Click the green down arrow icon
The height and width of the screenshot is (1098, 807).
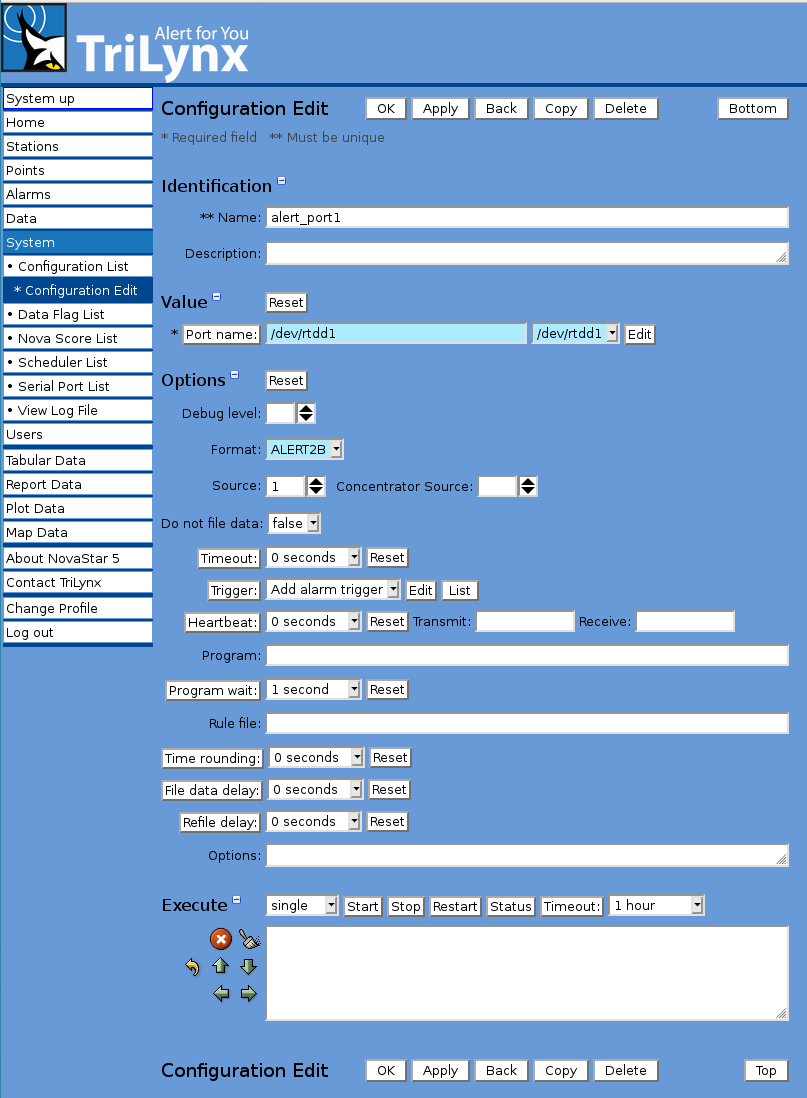click(248, 966)
